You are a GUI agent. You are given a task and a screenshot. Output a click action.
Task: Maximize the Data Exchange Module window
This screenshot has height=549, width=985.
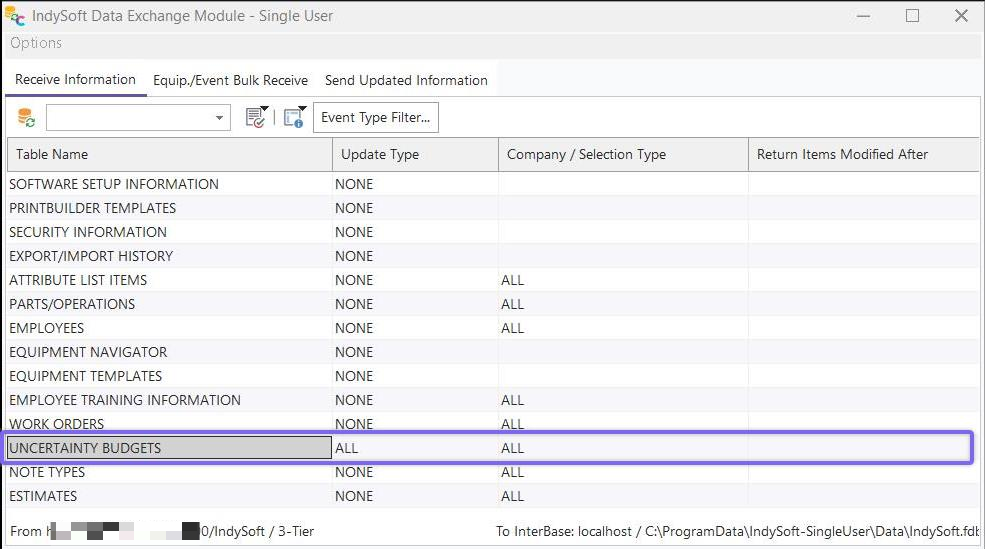pos(912,16)
